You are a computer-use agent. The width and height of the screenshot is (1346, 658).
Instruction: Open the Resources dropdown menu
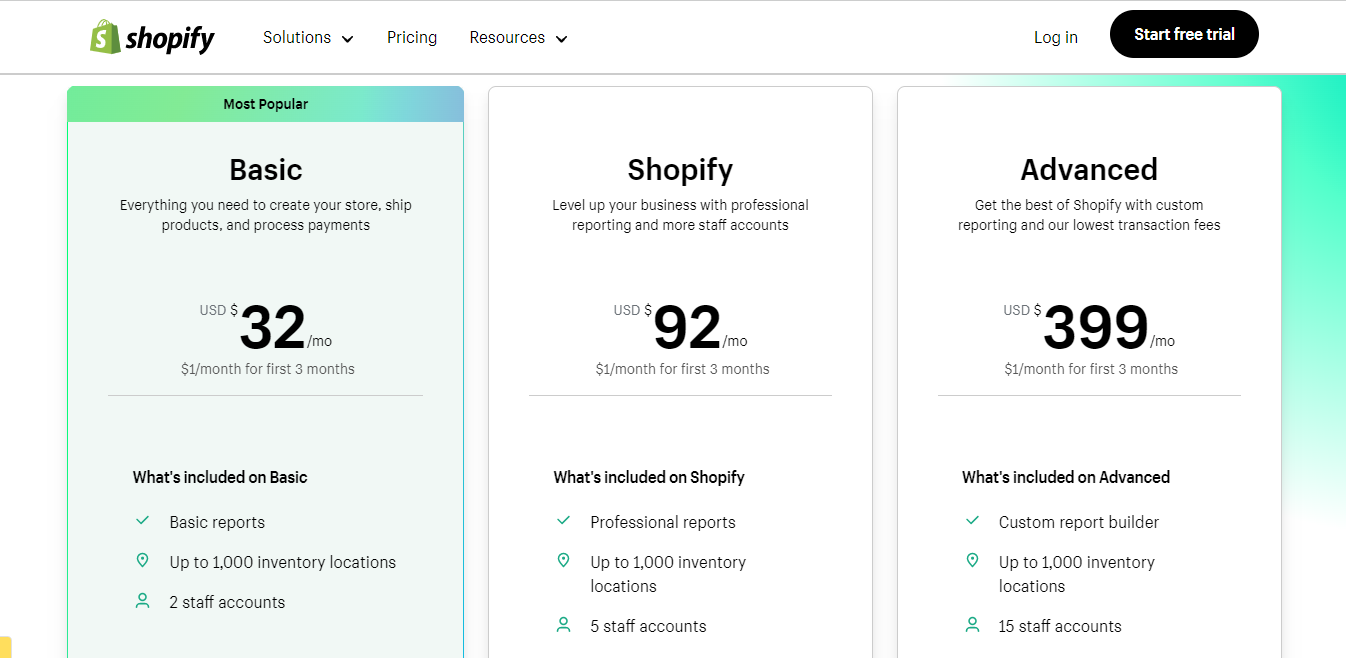coord(518,38)
